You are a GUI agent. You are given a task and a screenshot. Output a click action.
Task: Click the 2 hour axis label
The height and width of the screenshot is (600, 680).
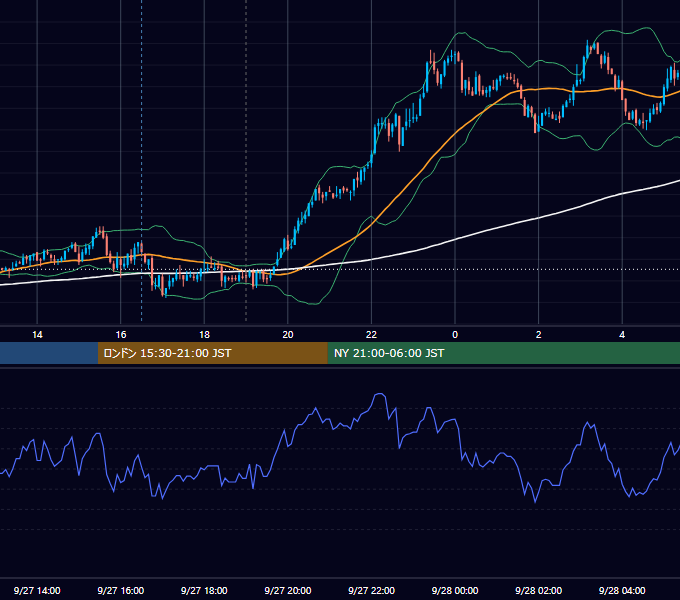pyautogui.click(x=538, y=335)
